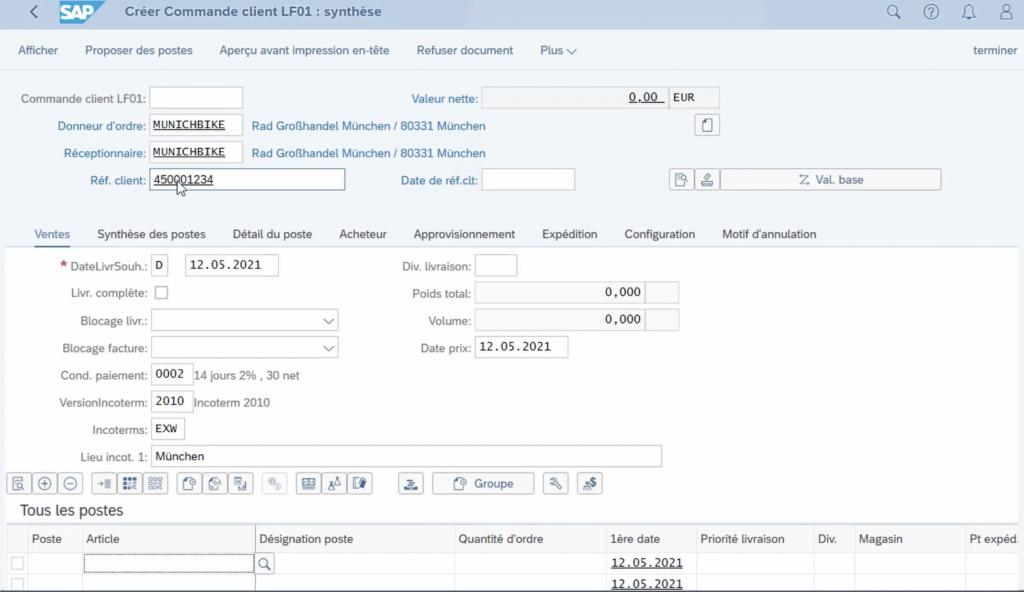The height and width of the screenshot is (592, 1024).
Task: Click the Val. base button
Action: [x=830, y=180]
